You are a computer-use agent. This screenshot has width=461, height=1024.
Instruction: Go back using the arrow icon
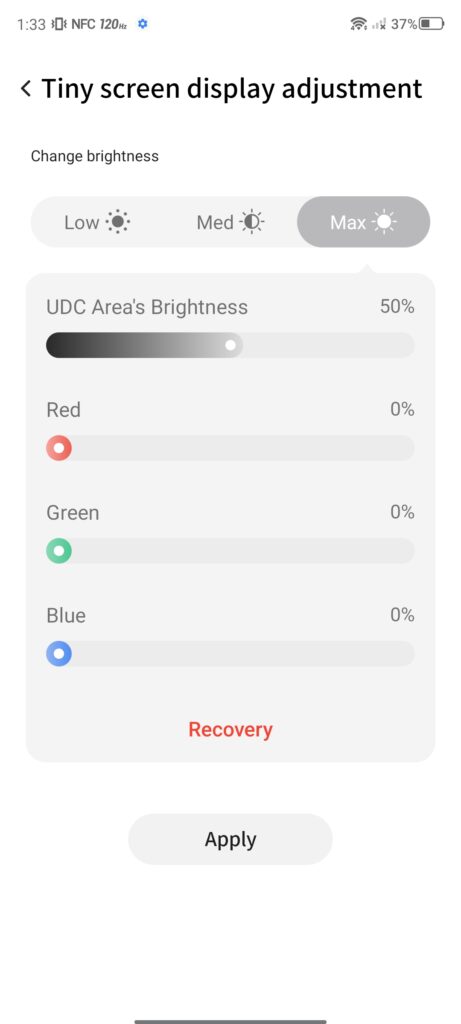coord(26,89)
